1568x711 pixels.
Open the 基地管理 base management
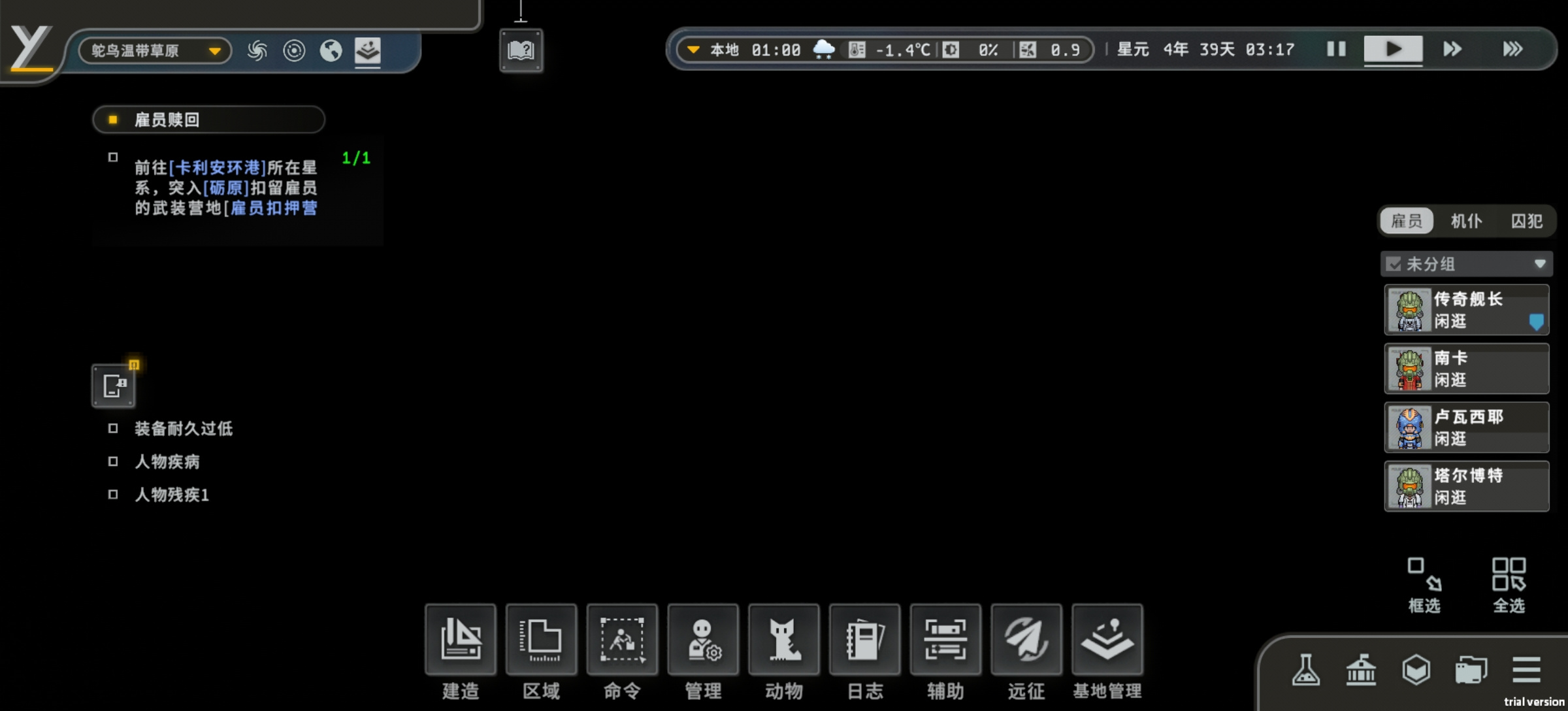click(x=1107, y=639)
